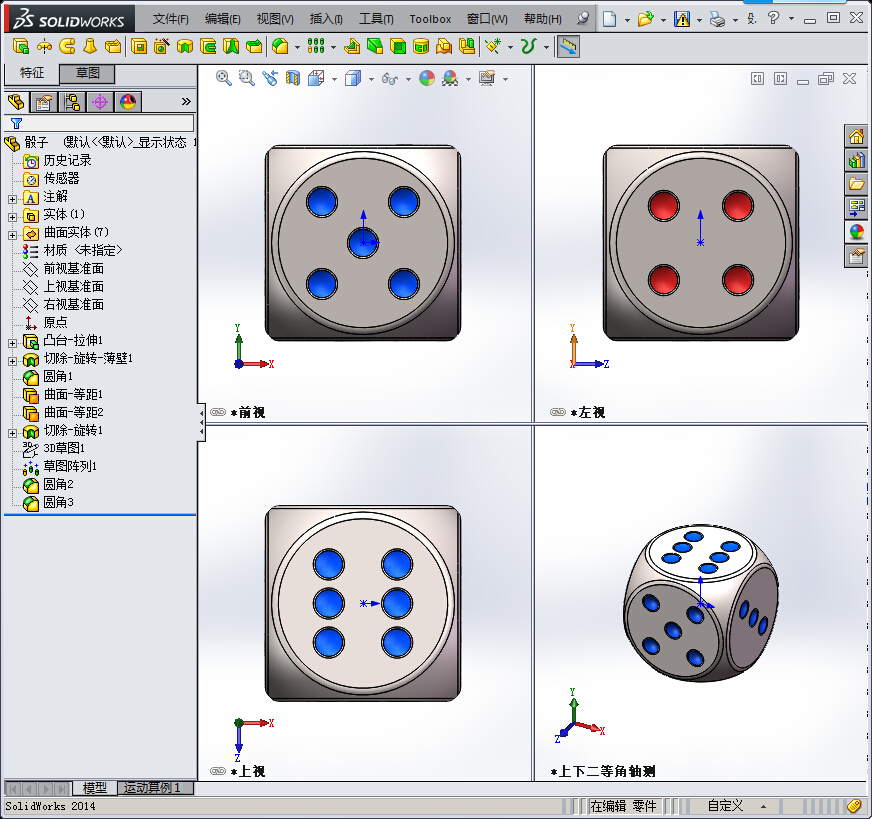Open the View Settings monitor icon
Screen dimensions: 872x819
point(487,78)
